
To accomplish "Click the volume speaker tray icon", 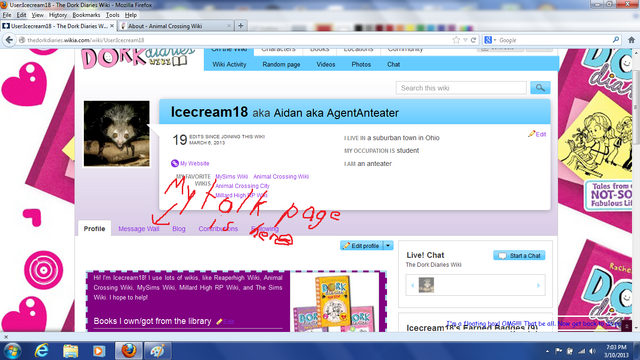I will tap(593, 351).
